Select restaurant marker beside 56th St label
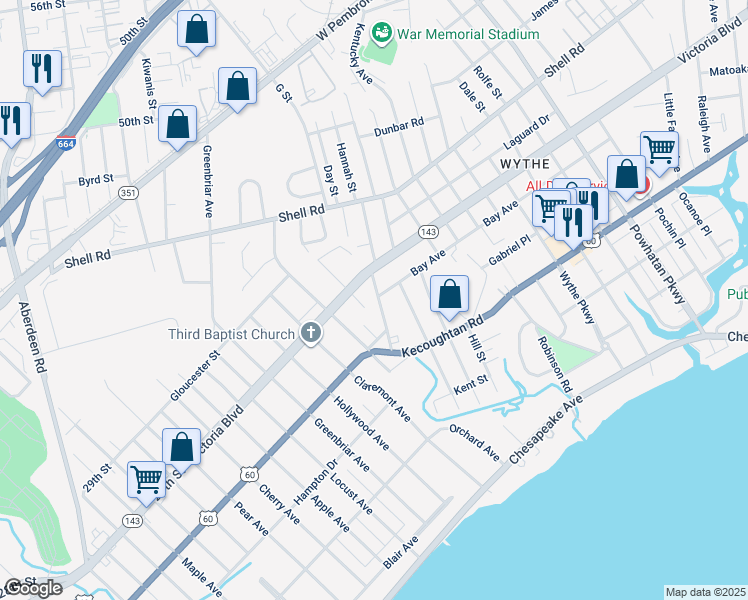Image resolution: width=748 pixels, height=600 pixels. (42, 70)
